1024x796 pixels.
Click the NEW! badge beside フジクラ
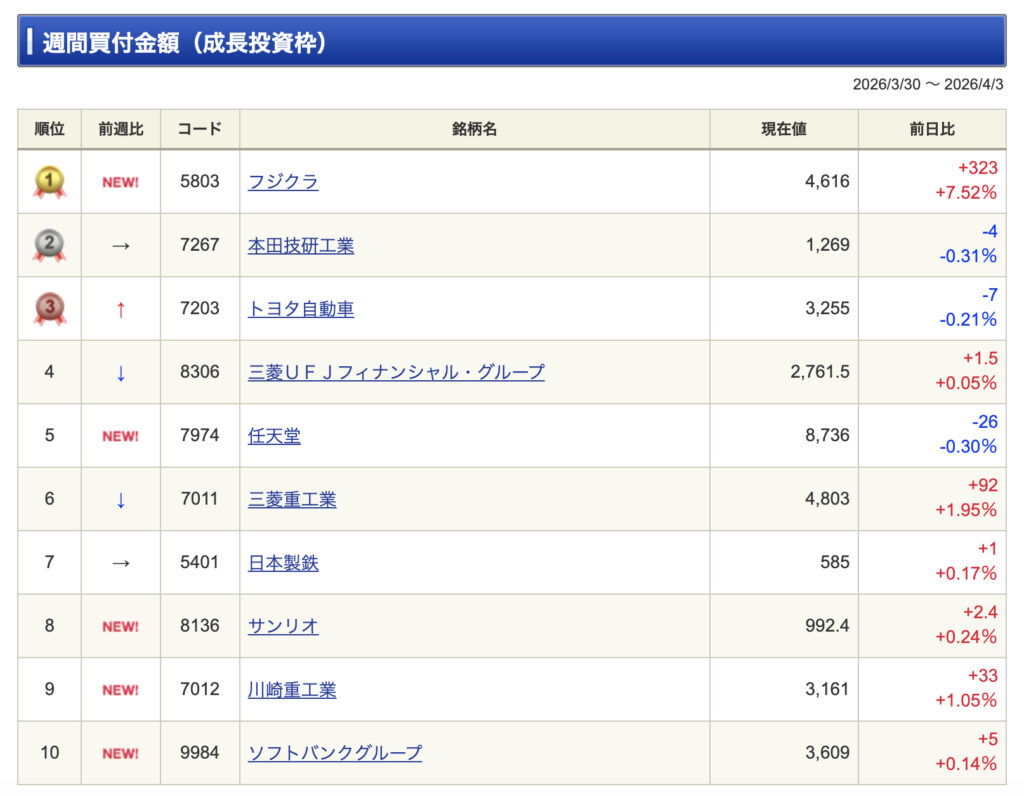tap(120, 182)
